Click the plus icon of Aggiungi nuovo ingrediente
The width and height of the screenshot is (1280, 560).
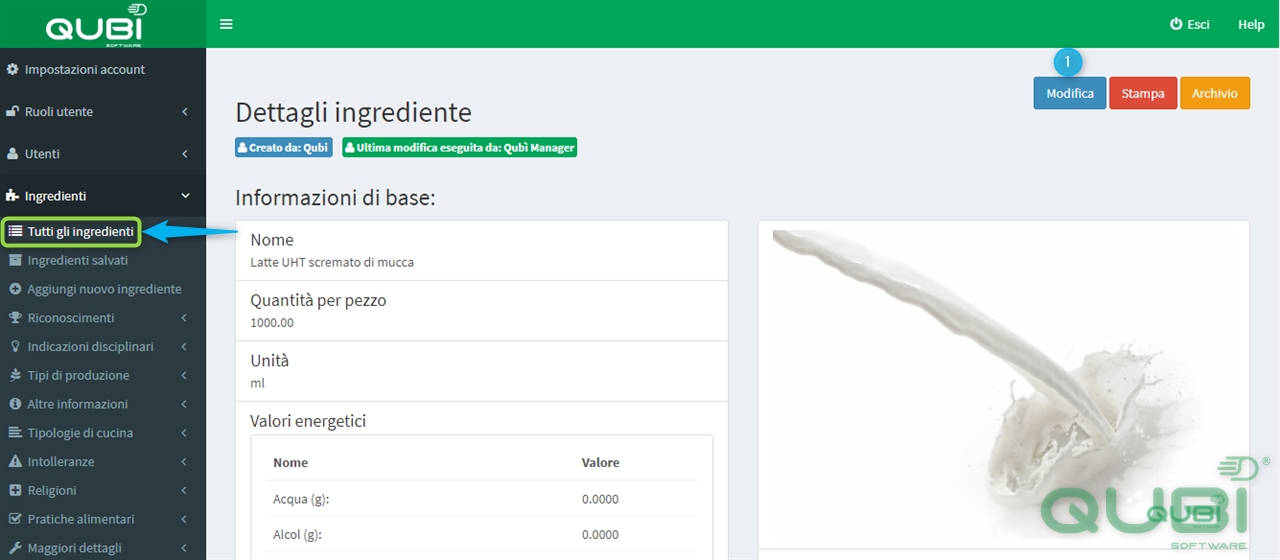coord(15,289)
